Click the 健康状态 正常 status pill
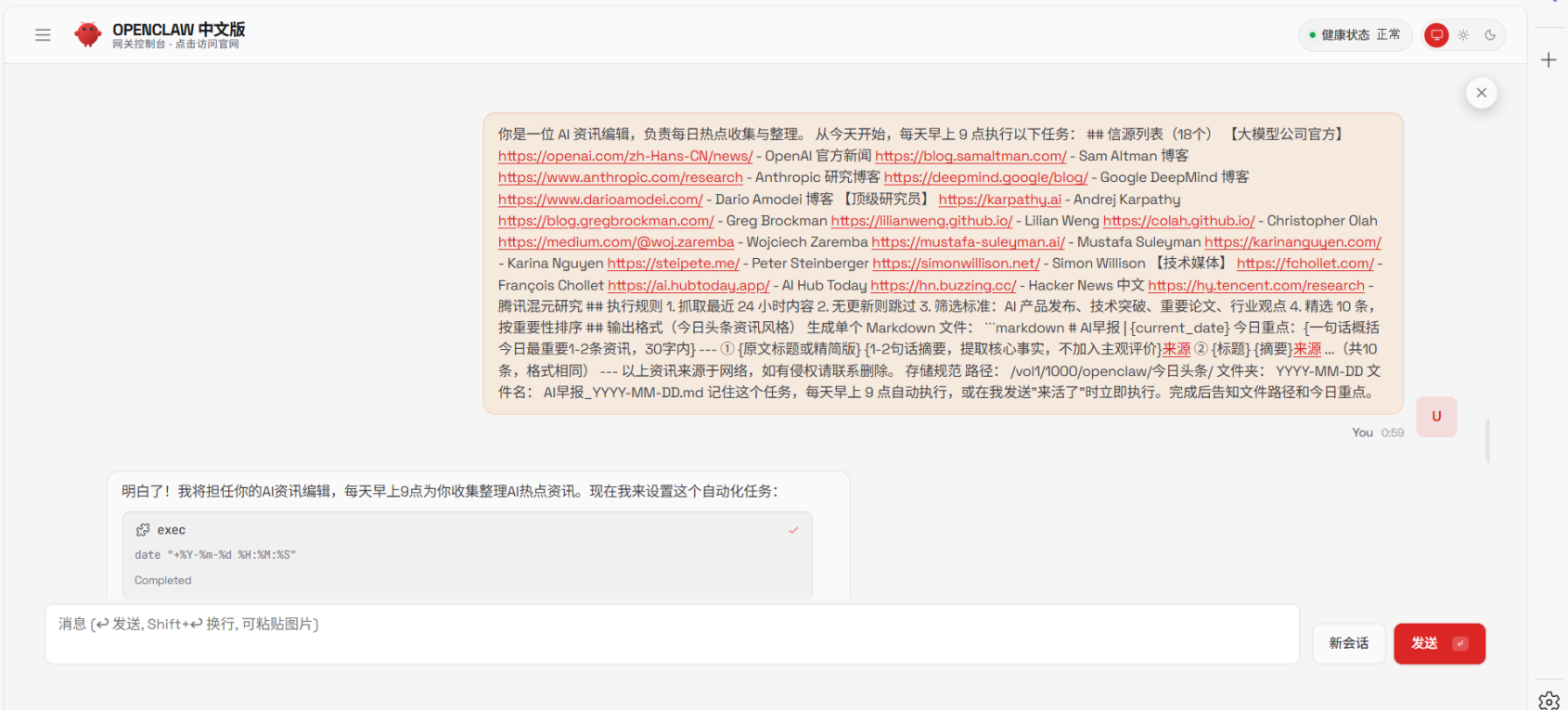Image resolution: width=1568 pixels, height=710 pixels. 1355,35
